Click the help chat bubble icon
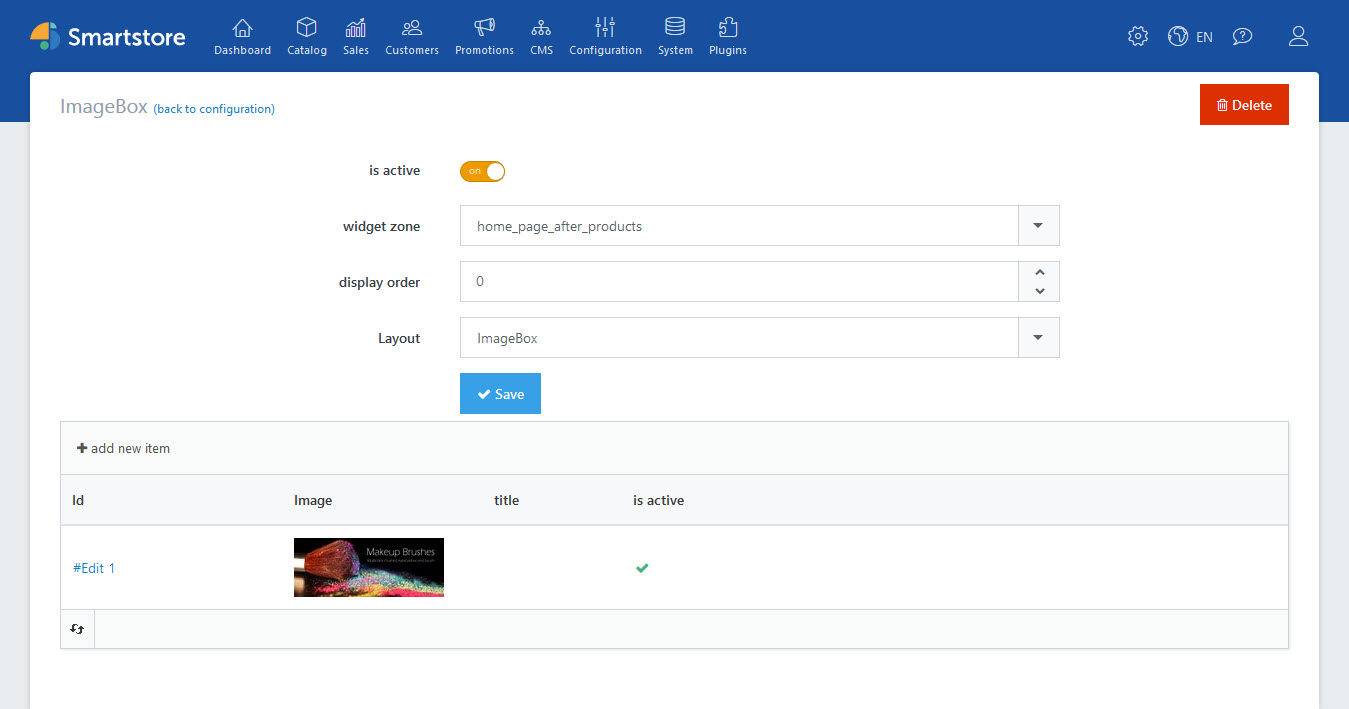The image size is (1349, 709). coord(1242,36)
